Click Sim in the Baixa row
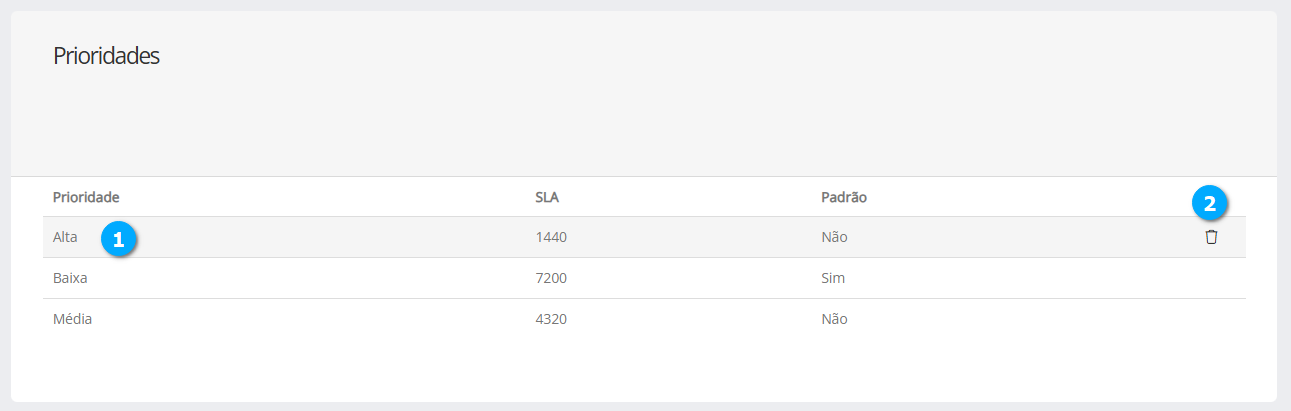The image size is (1291, 411). 832,278
